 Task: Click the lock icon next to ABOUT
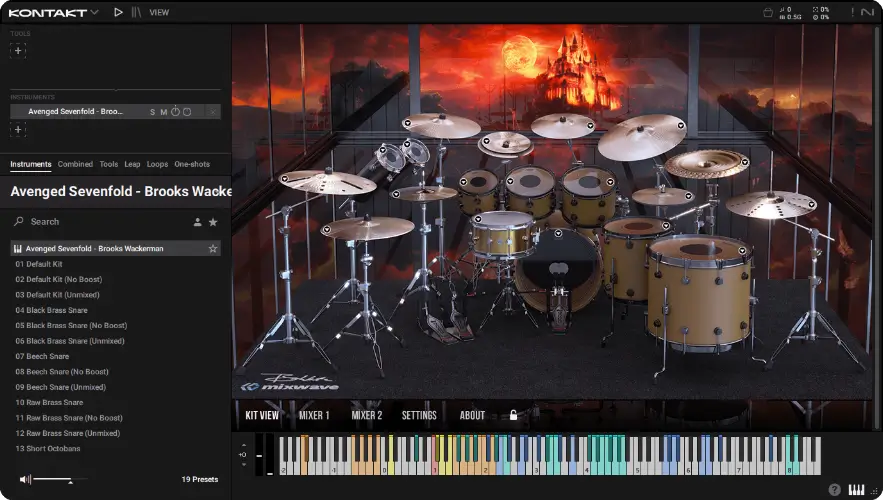coord(514,415)
